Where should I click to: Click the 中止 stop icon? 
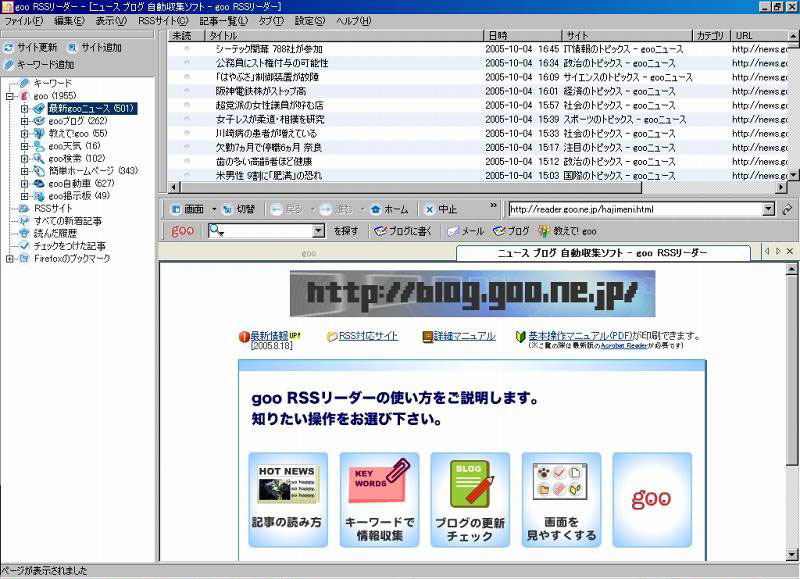tap(430, 209)
